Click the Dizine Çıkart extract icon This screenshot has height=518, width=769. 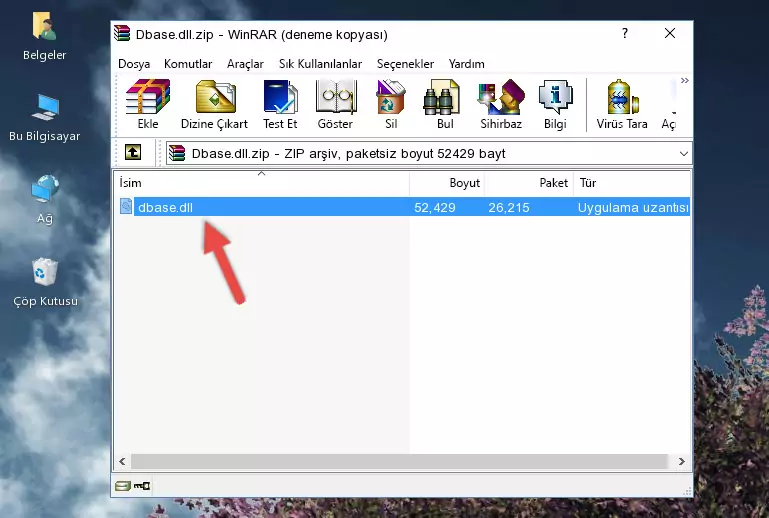[x=215, y=97]
